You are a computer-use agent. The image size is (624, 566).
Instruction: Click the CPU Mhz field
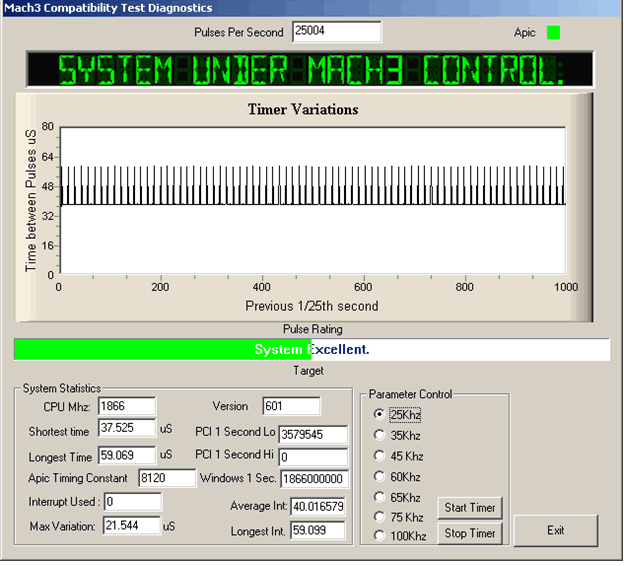pyautogui.click(x=127, y=406)
